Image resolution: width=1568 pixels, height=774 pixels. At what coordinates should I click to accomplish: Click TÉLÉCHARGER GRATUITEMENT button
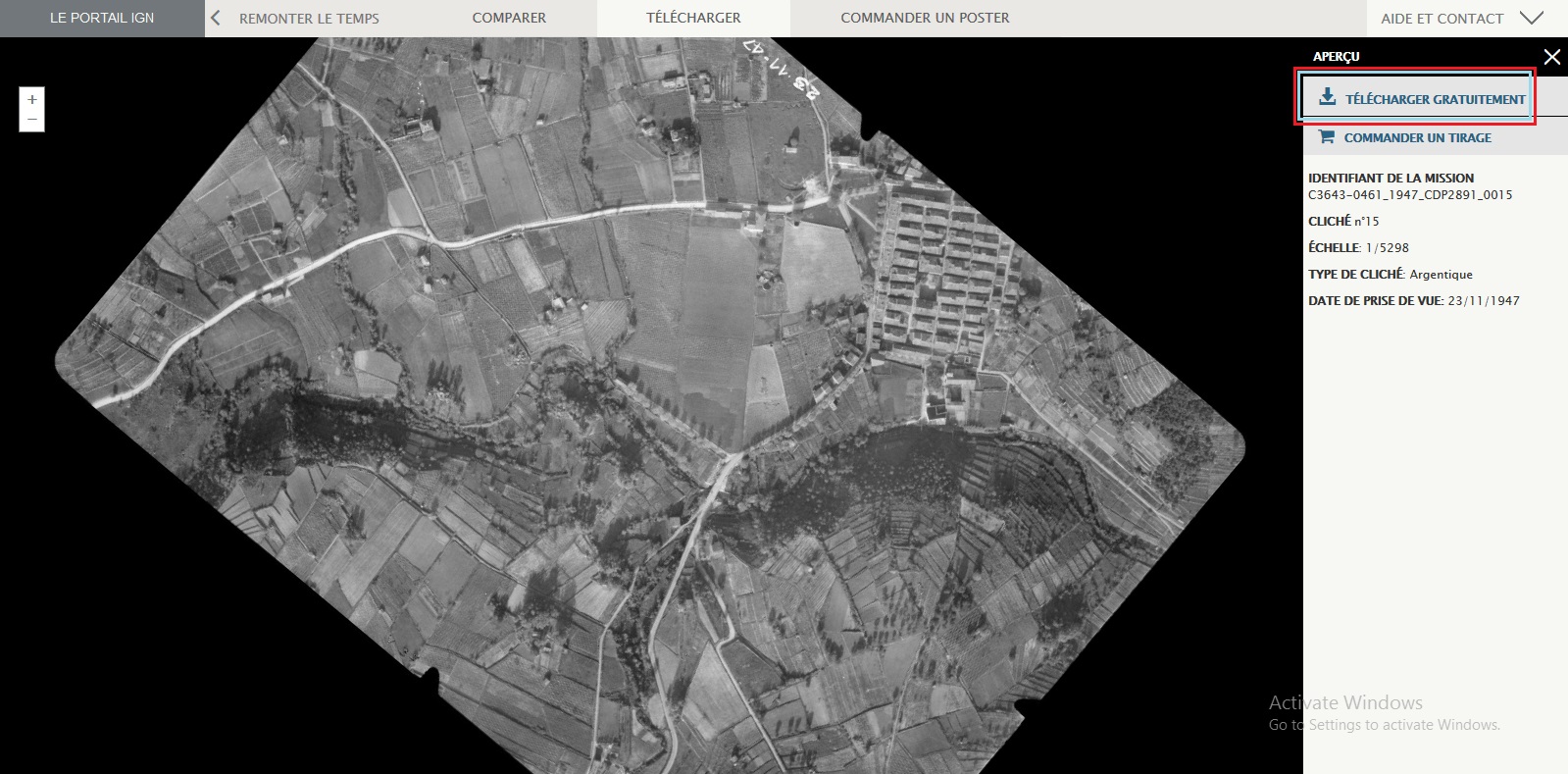[x=1416, y=97]
